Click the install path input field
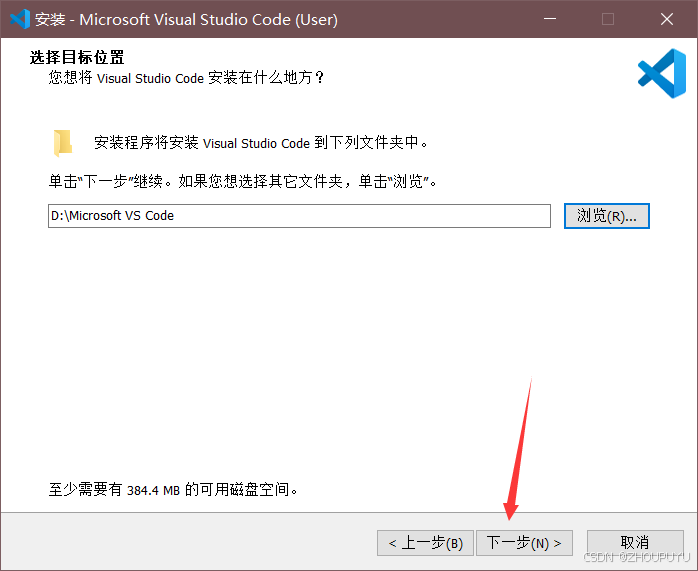The height and width of the screenshot is (571, 698). [x=299, y=216]
